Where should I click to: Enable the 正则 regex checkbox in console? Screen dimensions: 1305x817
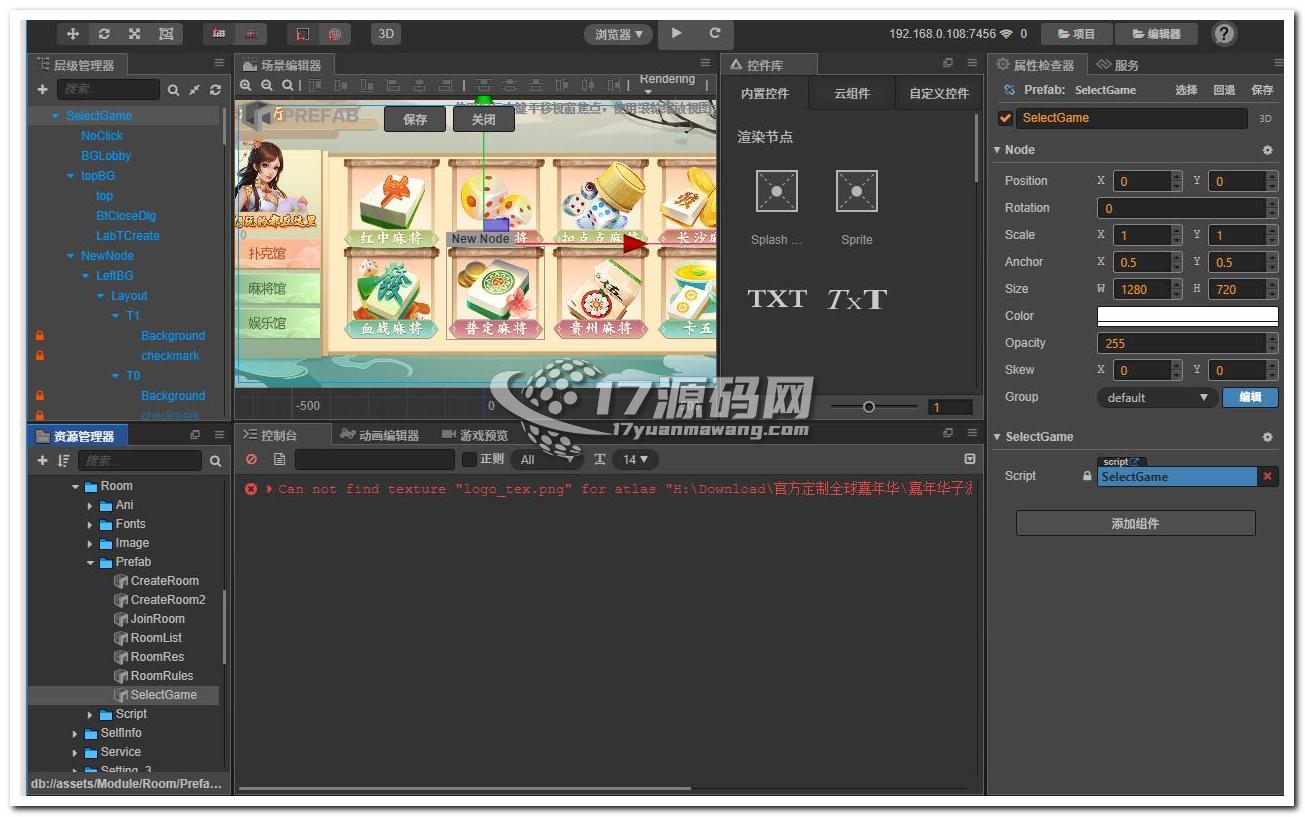click(468, 459)
